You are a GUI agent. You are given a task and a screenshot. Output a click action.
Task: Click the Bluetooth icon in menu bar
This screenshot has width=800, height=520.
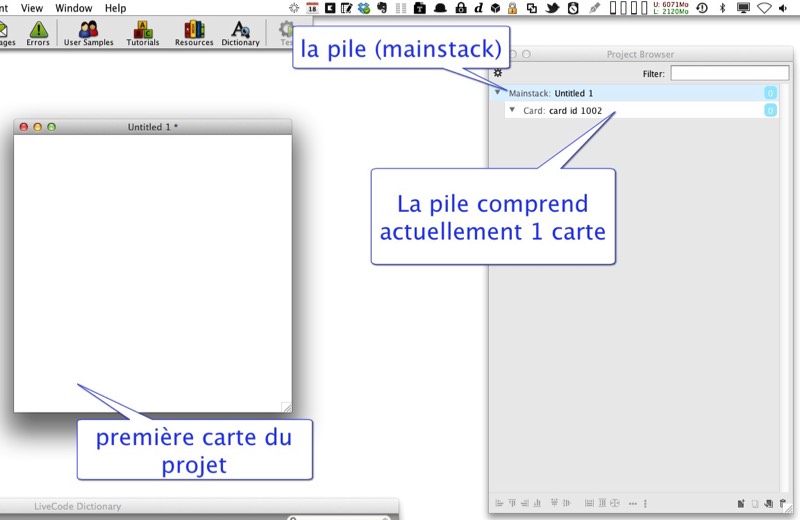click(x=722, y=8)
